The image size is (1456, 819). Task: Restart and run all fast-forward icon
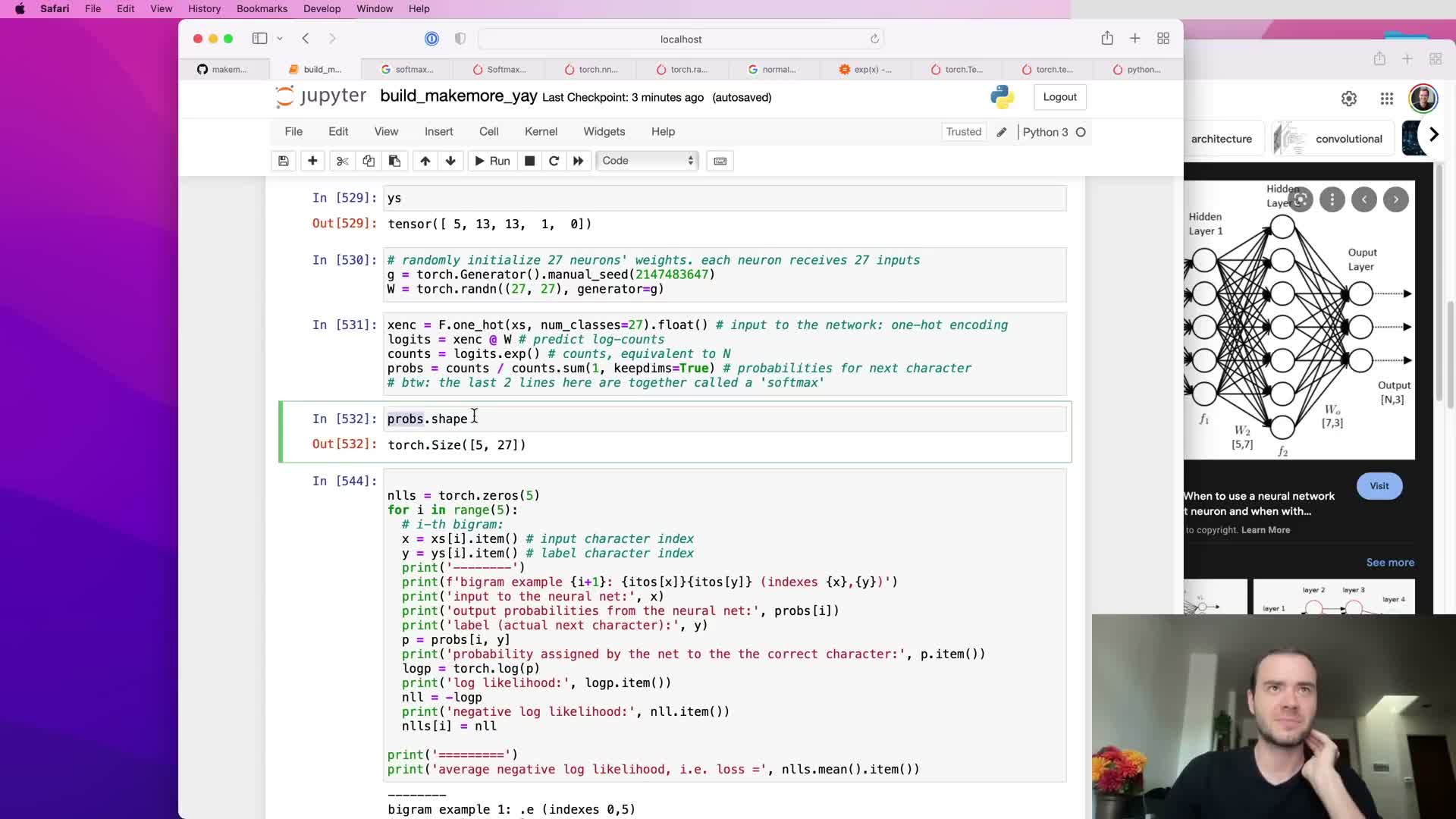point(579,161)
